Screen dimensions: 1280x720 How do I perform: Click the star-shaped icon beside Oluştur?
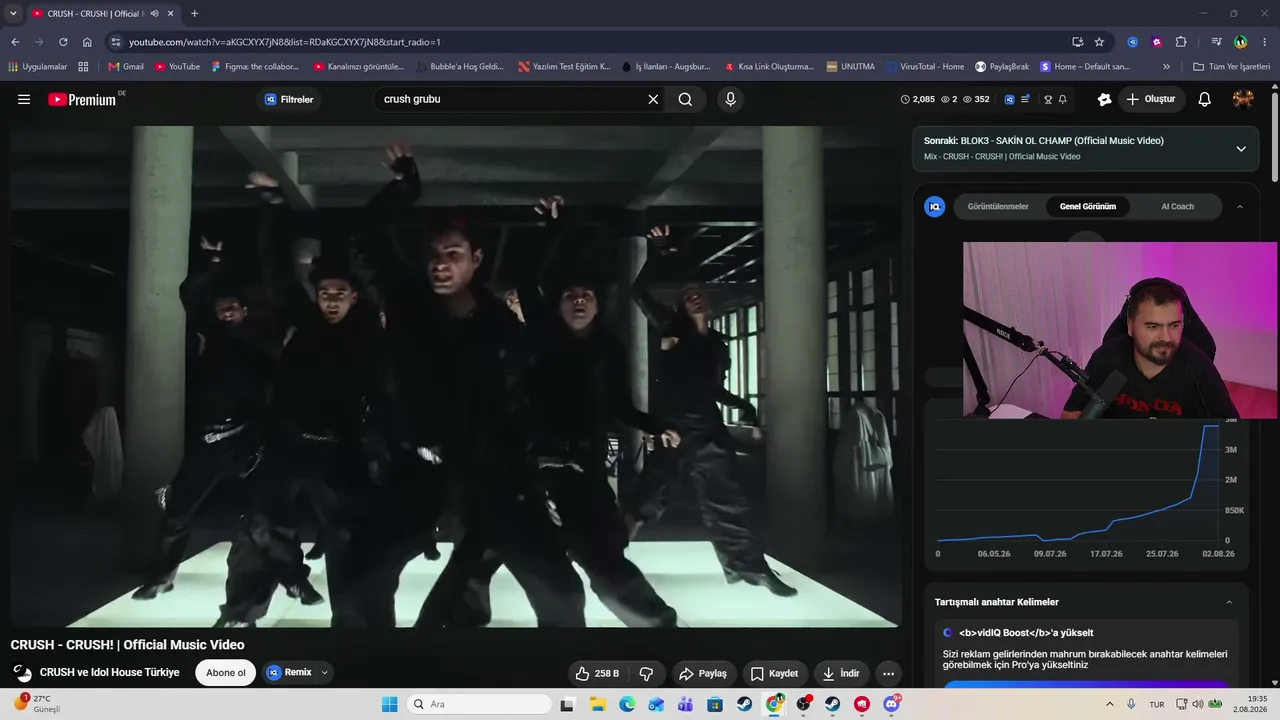(1104, 99)
